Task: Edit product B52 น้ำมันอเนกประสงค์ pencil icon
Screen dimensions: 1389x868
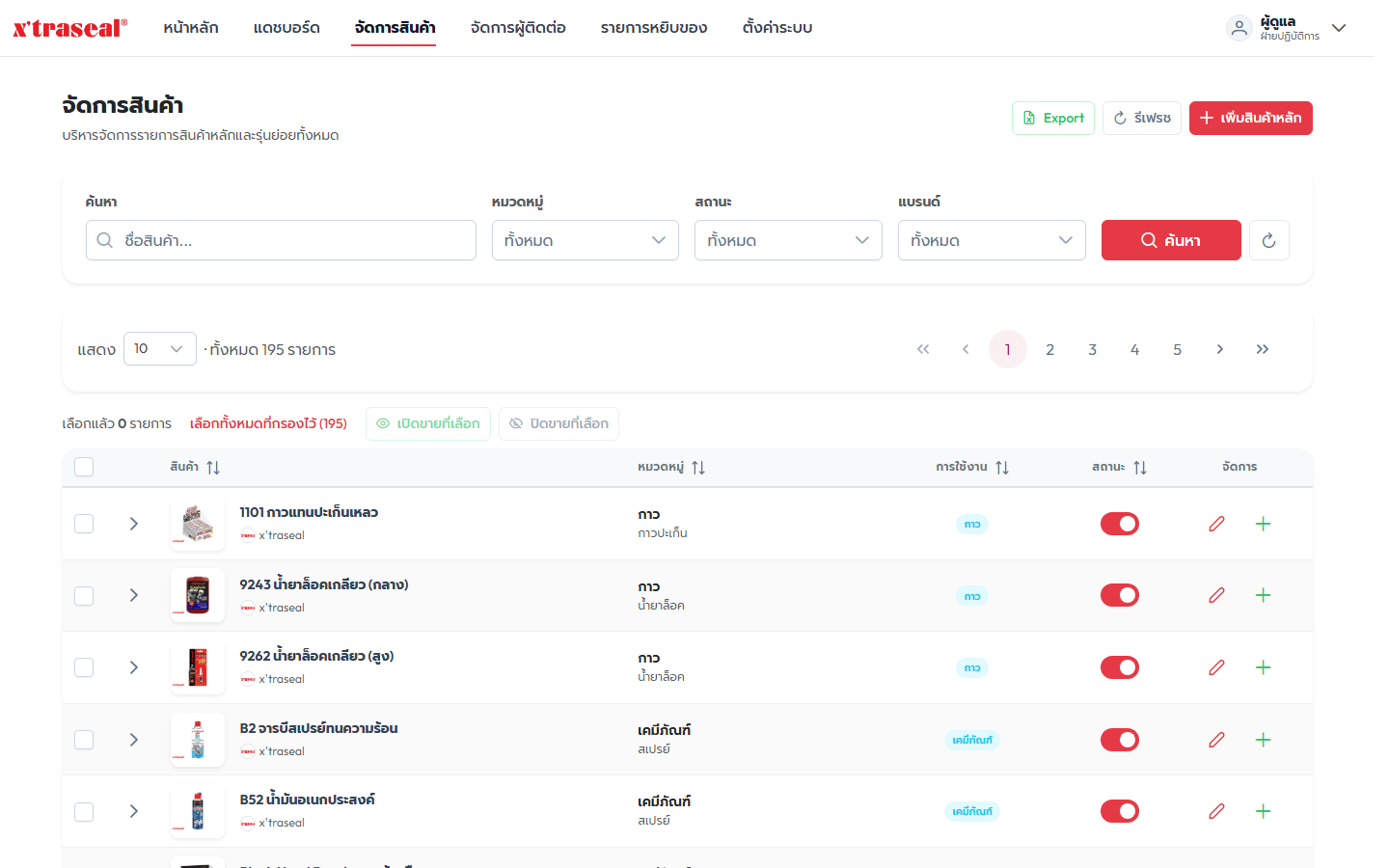Action: tap(1216, 811)
